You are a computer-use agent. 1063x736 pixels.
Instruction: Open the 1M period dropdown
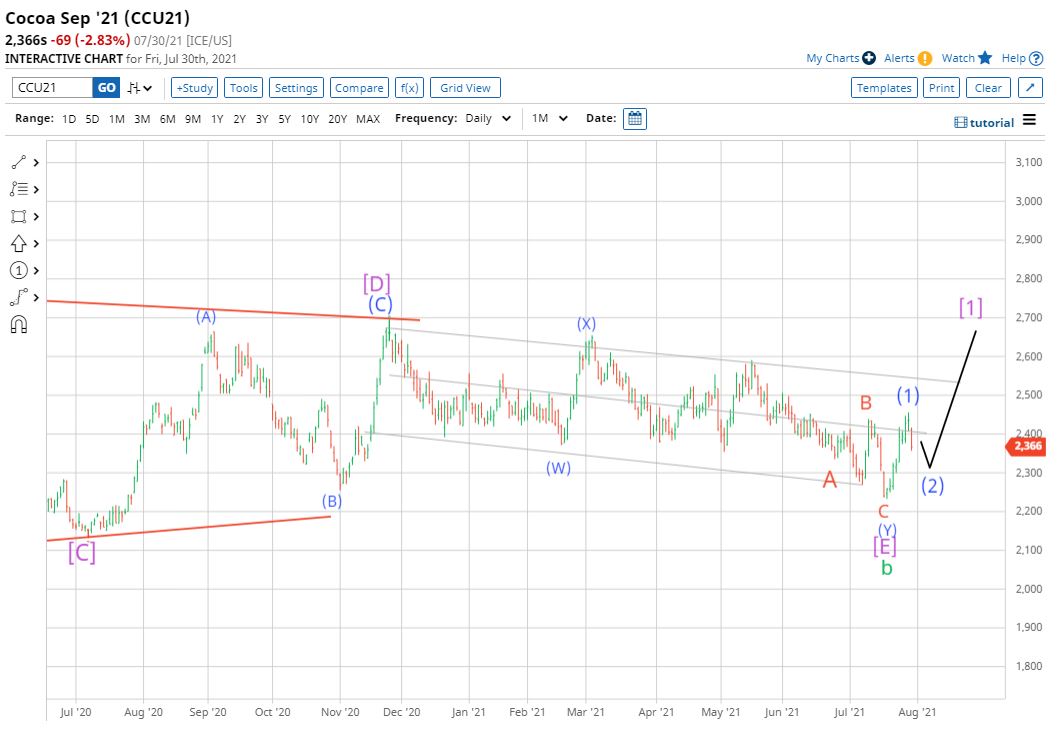pyautogui.click(x=550, y=119)
